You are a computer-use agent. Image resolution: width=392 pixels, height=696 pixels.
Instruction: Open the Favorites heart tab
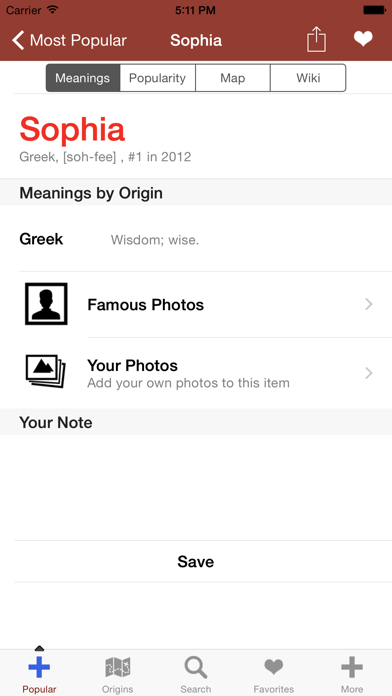click(x=274, y=673)
